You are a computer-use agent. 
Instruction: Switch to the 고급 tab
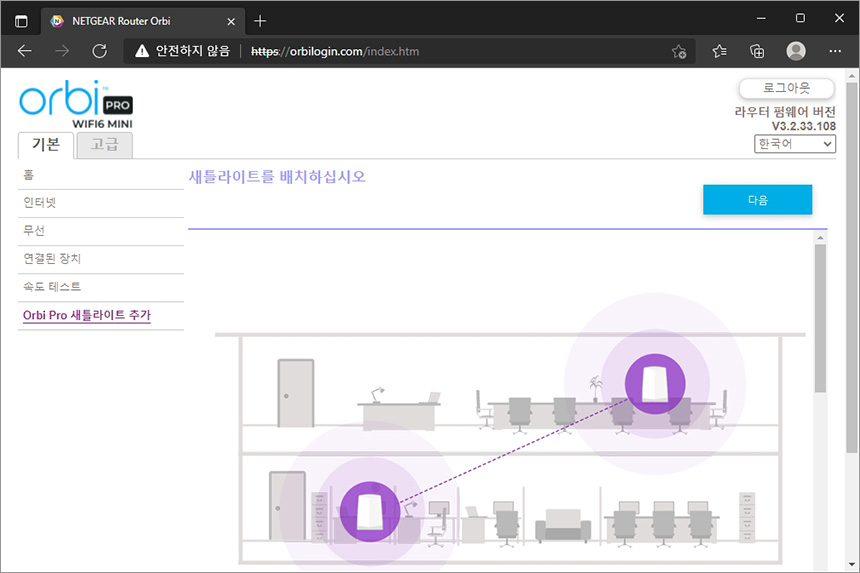[104, 145]
